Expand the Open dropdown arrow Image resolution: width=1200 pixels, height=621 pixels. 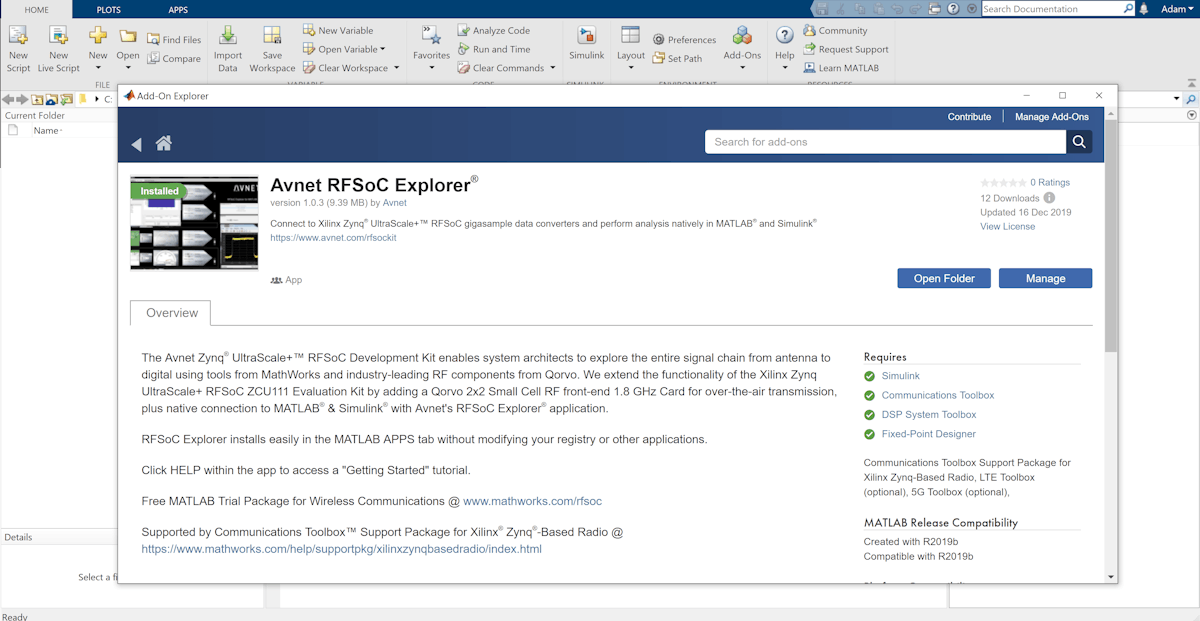click(x=128, y=69)
